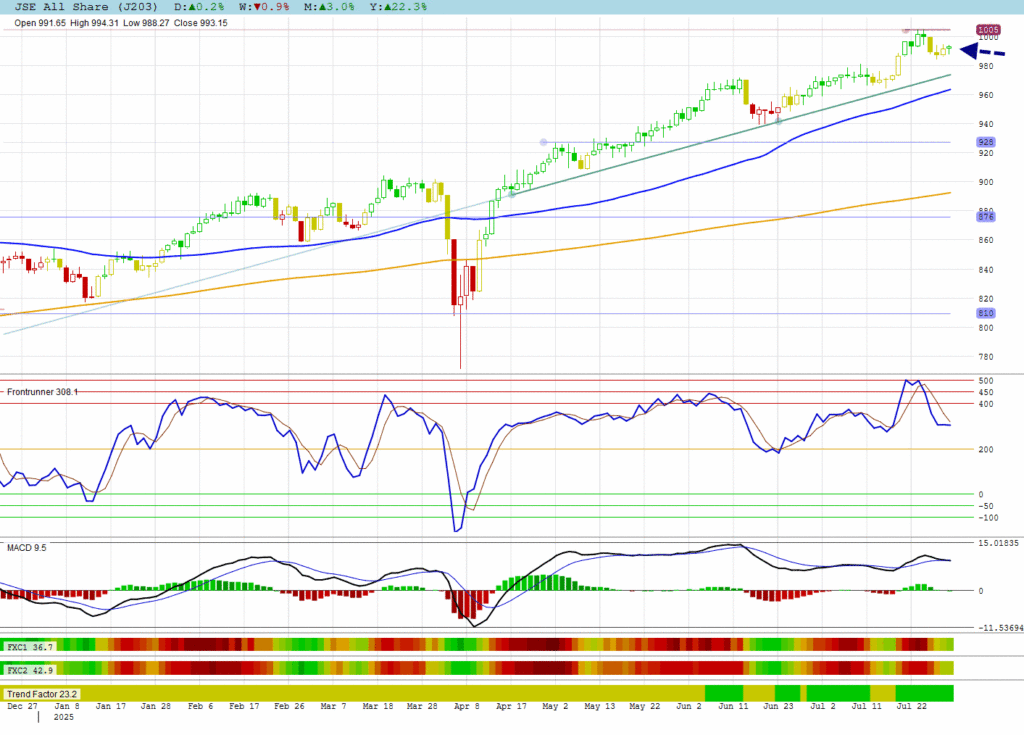Click the Trend Factor 23.2 label

click(42, 694)
